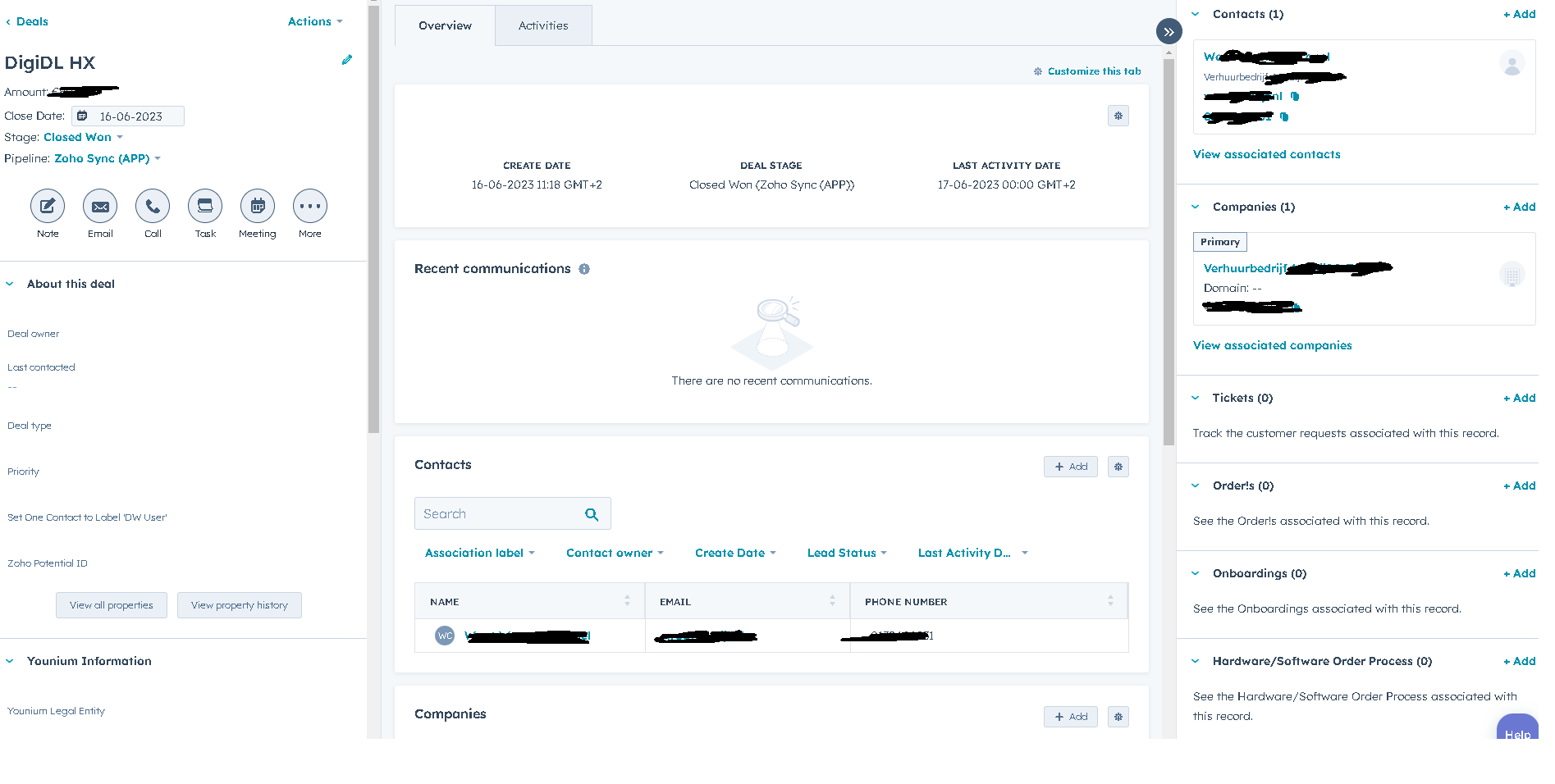Click View all properties
The width and height of the screenshot is (1555, 784).
(111, 605)
